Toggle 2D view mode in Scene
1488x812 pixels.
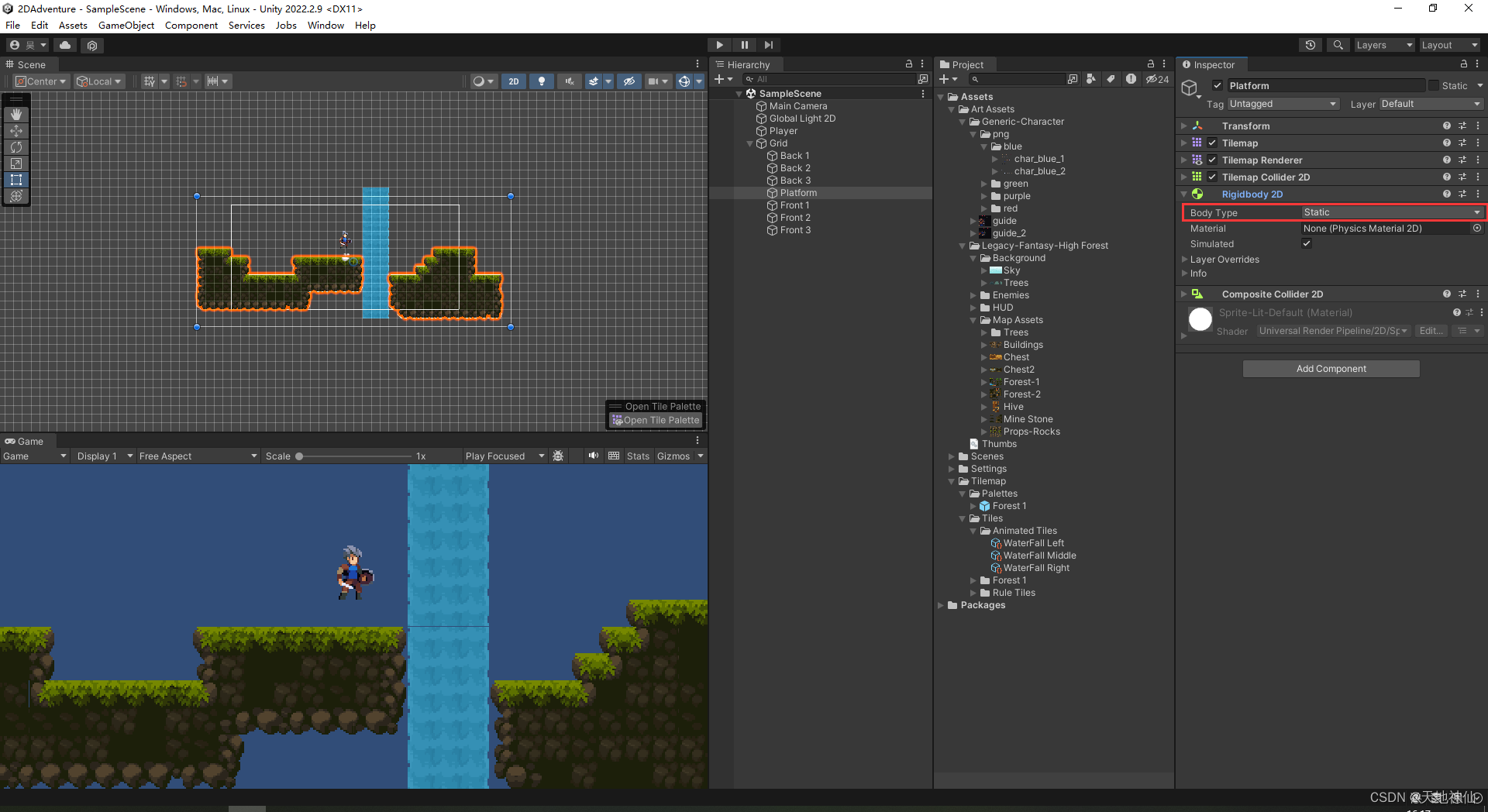pos(513,81)
